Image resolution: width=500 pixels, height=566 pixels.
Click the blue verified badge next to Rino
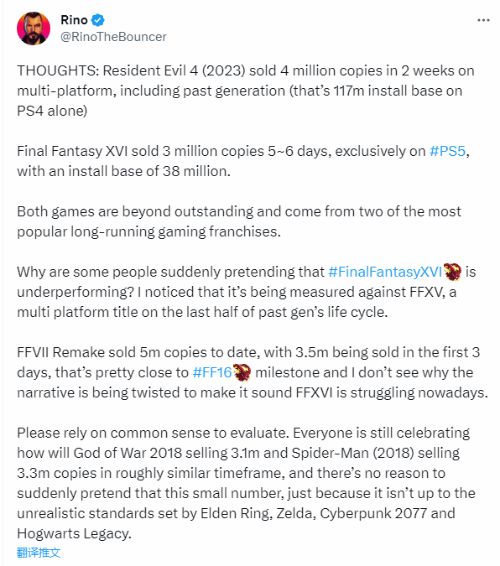pyautogui.click(x=98, y=20)
